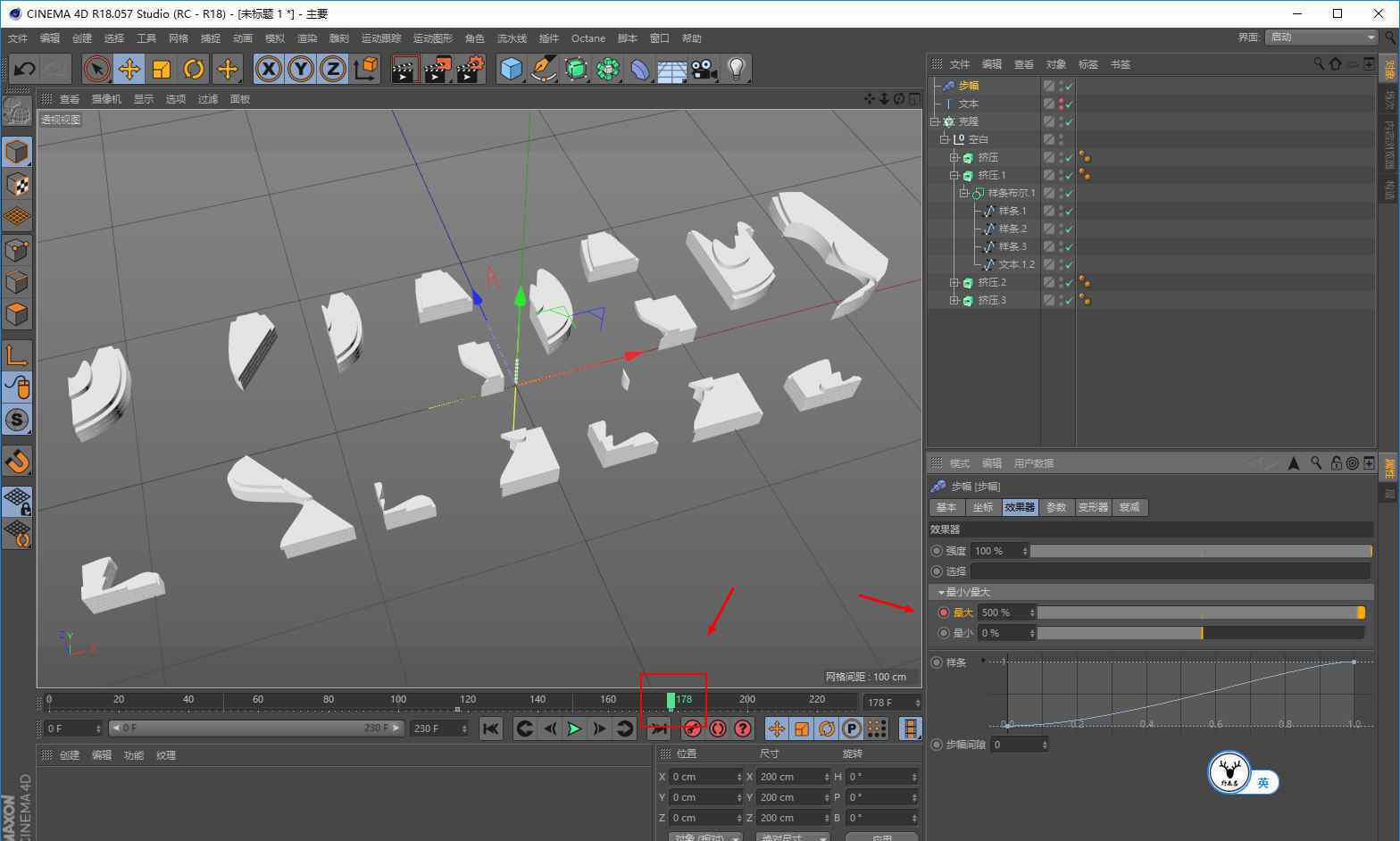The height and width of the screenshot is (841, 1400).
Task: Click the 步幅间隙 value field
Action: [1019, 745]
